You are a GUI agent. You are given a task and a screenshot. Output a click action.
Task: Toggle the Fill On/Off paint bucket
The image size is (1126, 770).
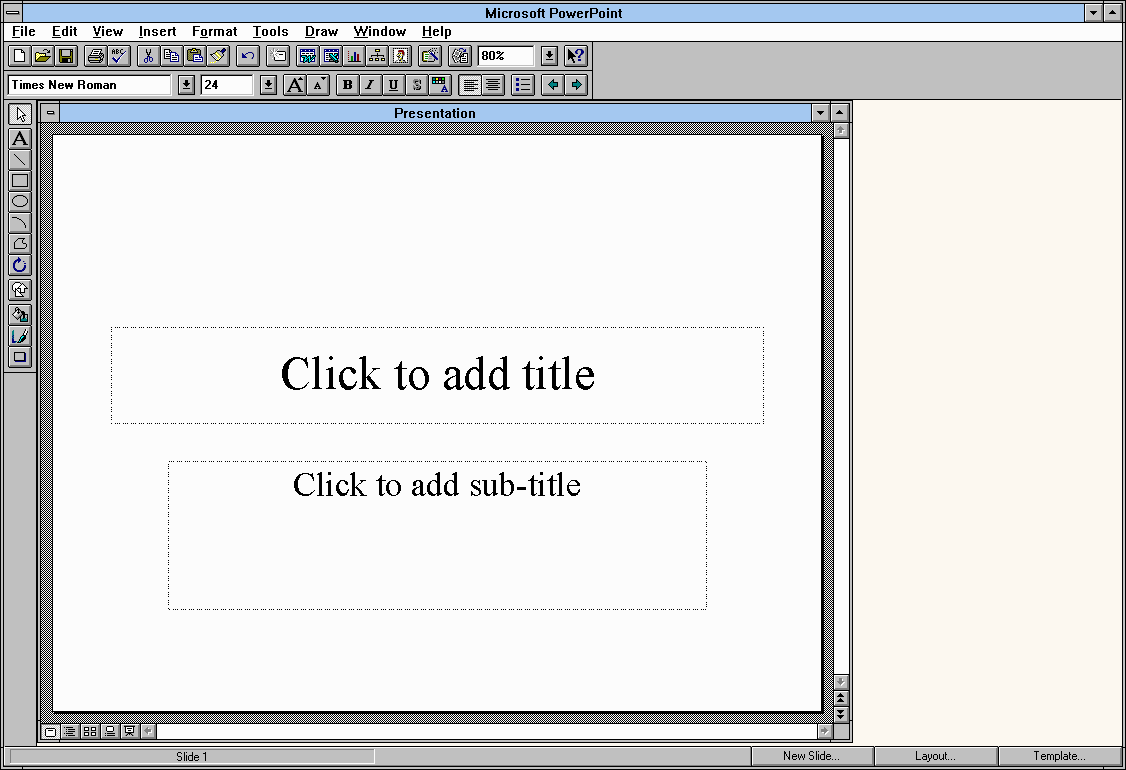20,315
